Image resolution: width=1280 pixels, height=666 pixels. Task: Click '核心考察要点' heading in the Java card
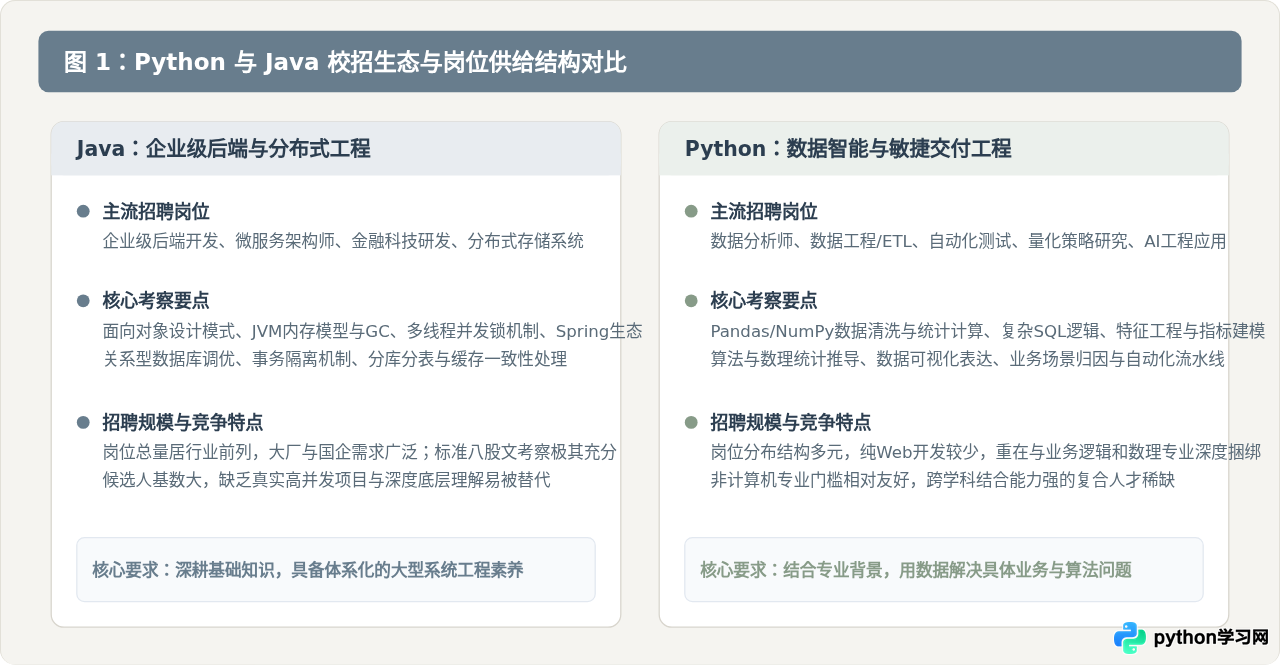point(156,301)
